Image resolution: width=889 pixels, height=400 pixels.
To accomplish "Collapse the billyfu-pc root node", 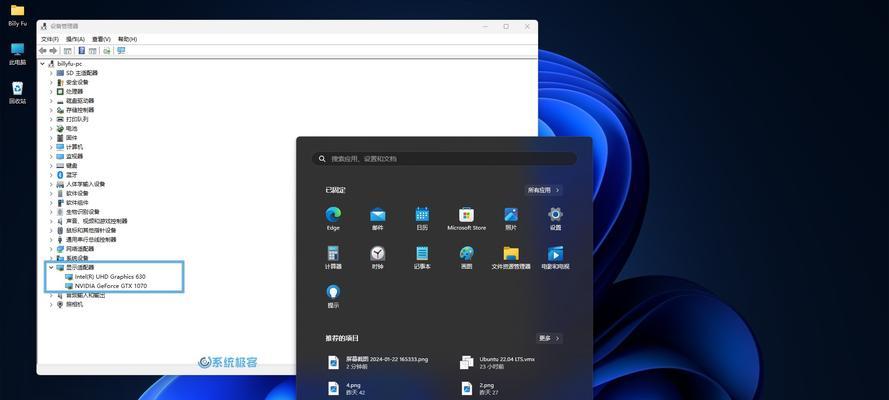I will coord(43,64).
